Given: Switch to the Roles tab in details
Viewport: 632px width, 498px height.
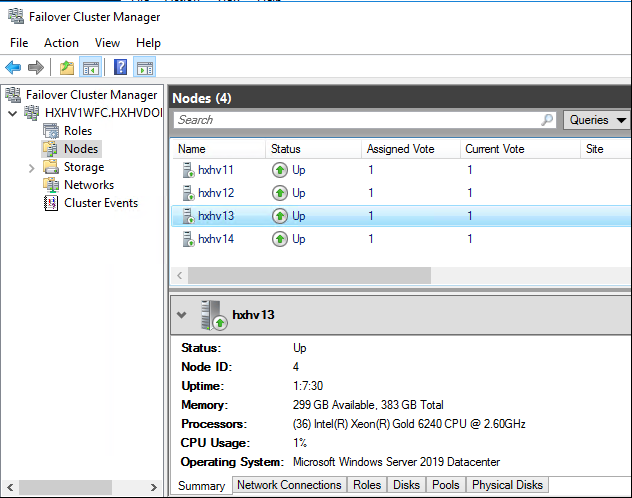Looking at the screenshot, I should pyautogui.click(x=367, y=485).
